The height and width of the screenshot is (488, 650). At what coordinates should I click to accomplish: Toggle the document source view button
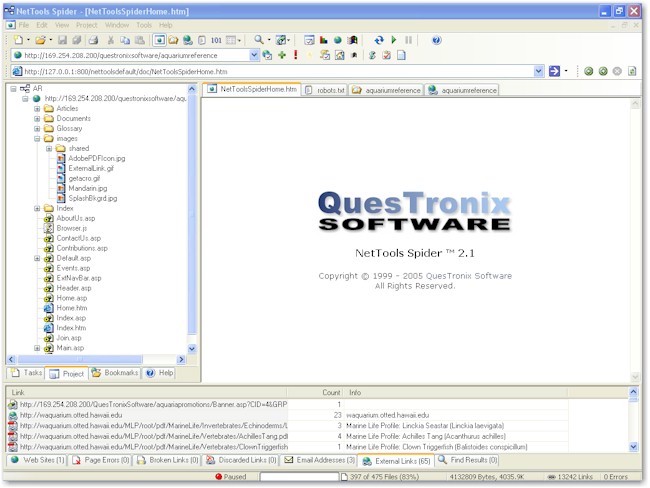(201, 40)
